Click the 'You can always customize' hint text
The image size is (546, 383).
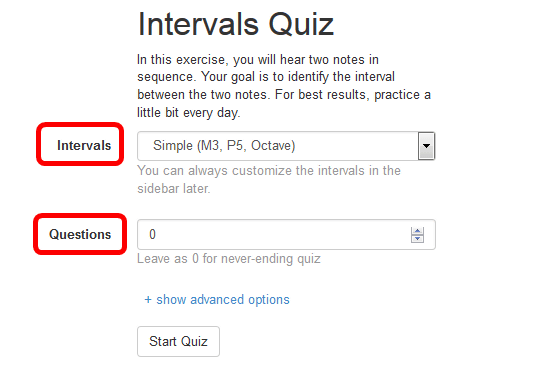tap(269, 179)
